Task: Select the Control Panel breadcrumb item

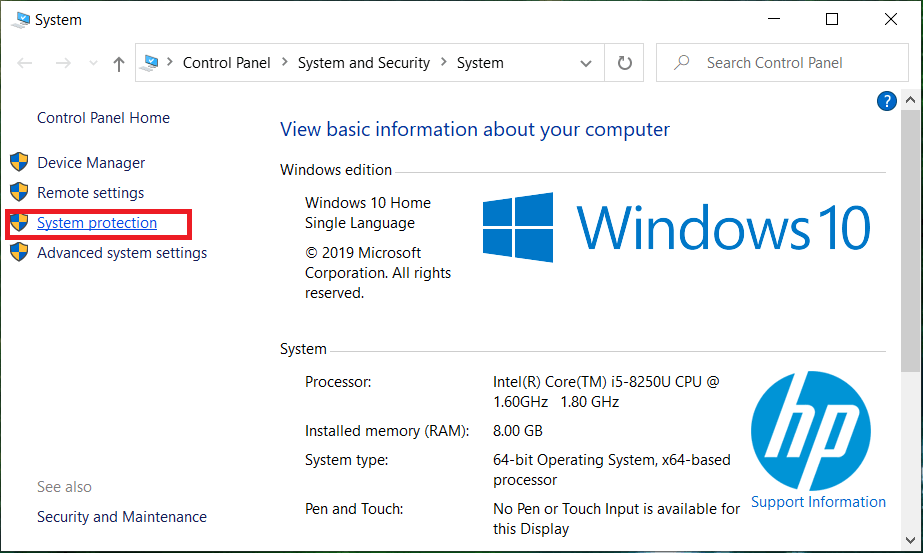Action: [226, 63]
